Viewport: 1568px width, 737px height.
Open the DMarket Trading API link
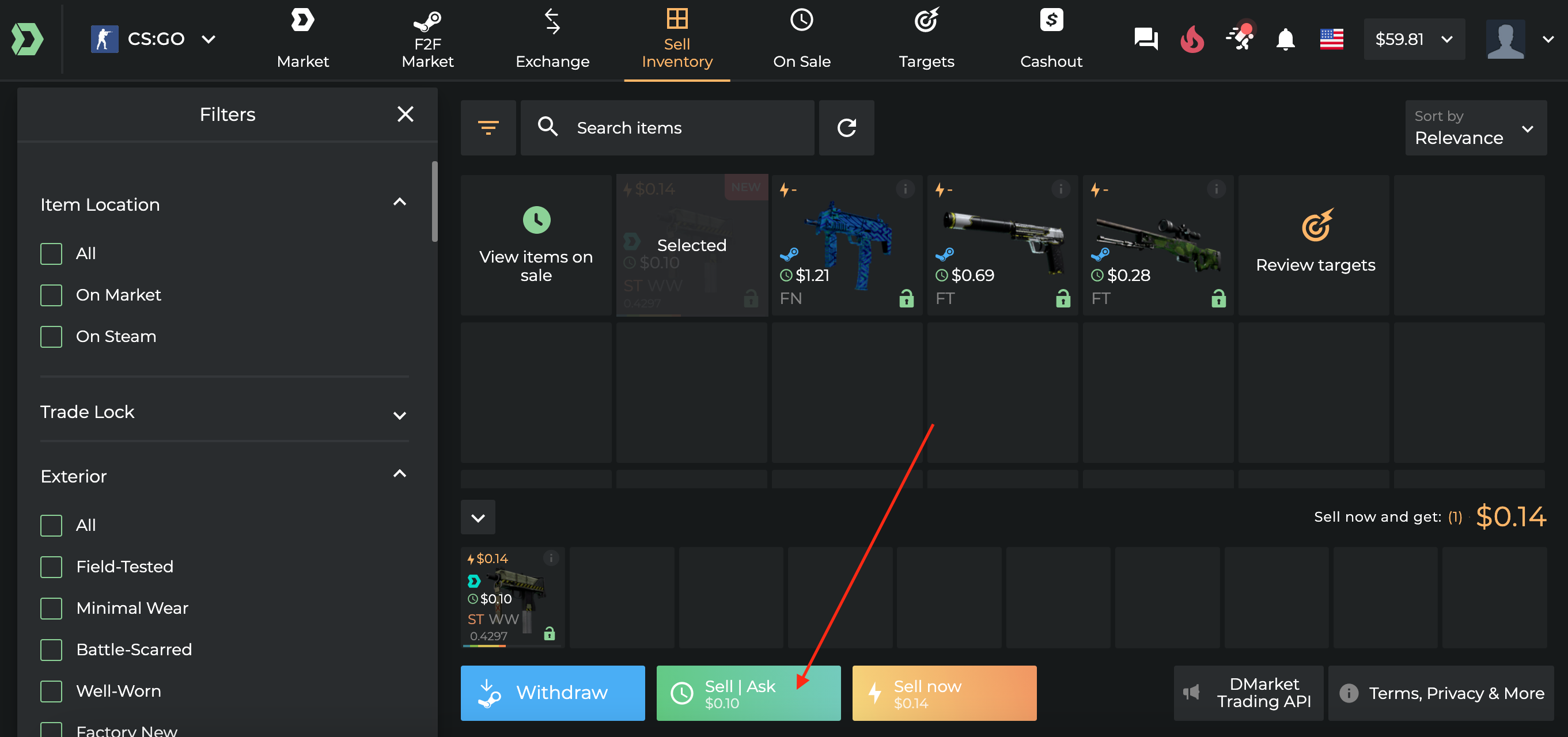[1248, 693]
